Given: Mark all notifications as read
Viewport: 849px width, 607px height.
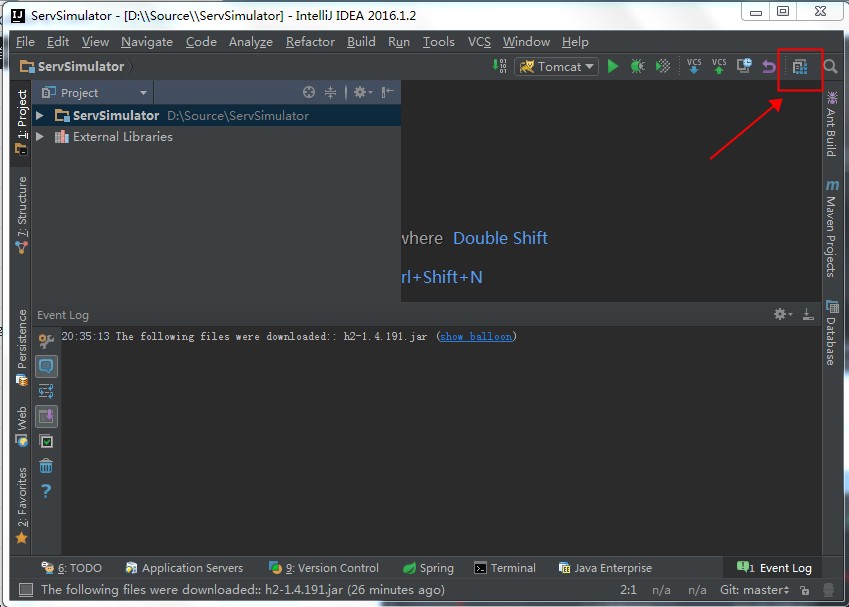Looking at the screenshot, I should [46, 441].
